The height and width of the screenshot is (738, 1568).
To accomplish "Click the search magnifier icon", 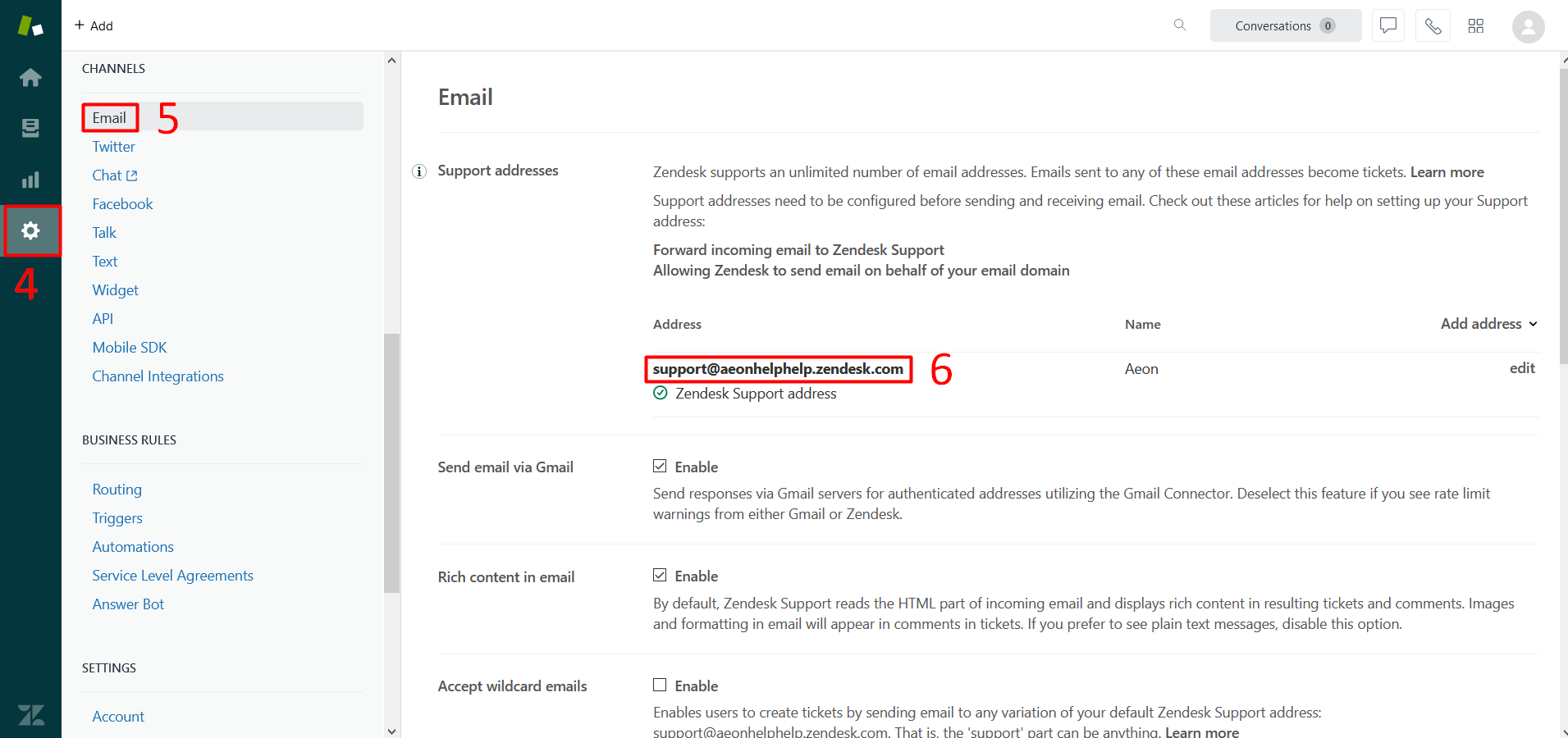I will (x=1180, y=25).
